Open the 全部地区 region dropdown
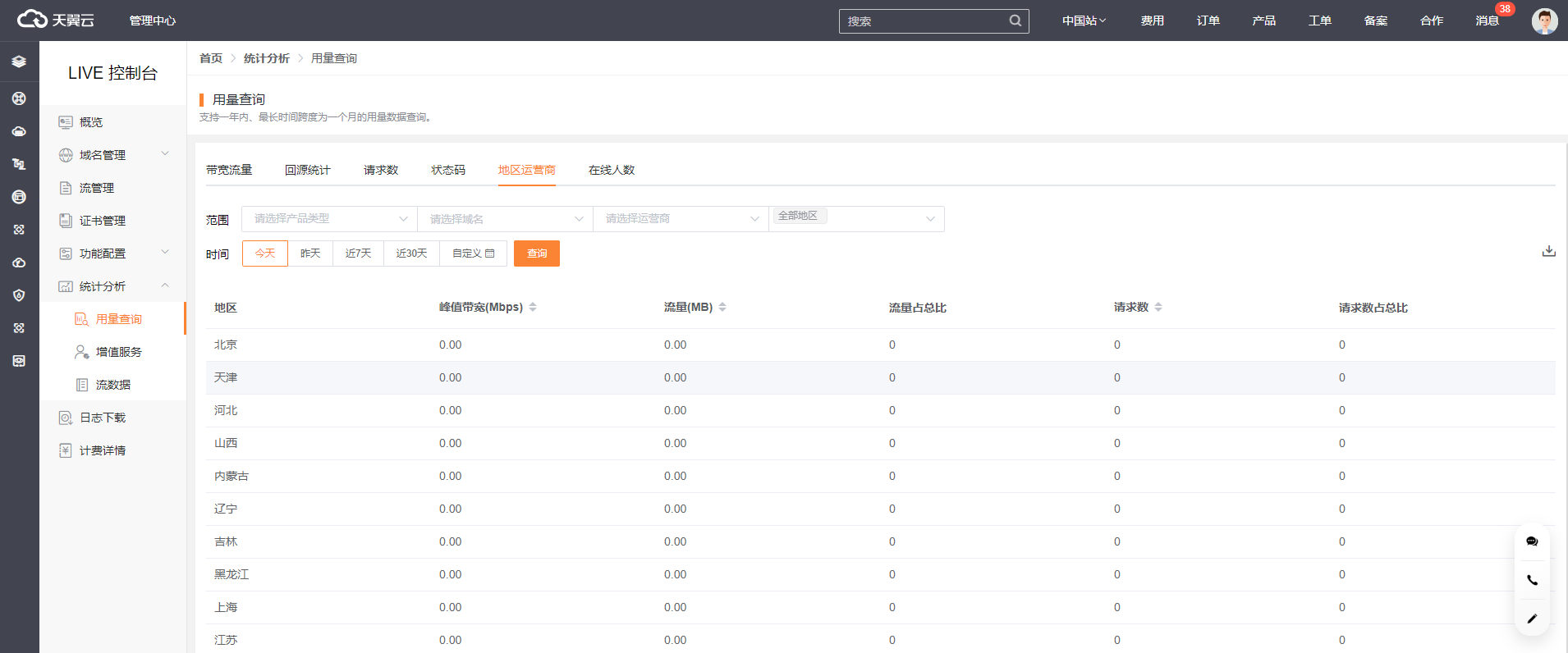 point(857,219)
